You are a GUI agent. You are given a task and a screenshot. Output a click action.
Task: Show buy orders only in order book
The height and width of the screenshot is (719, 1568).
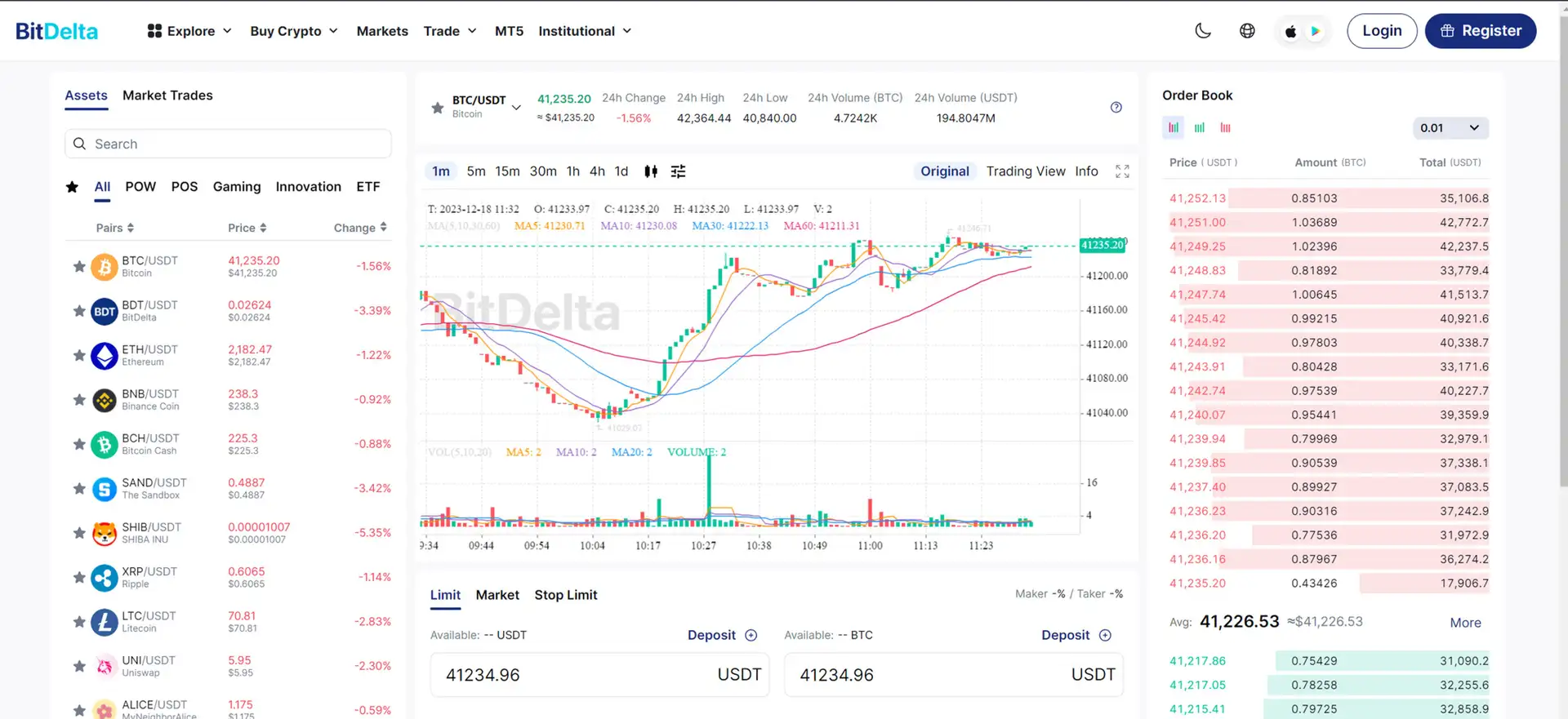tap(1200, 128)
